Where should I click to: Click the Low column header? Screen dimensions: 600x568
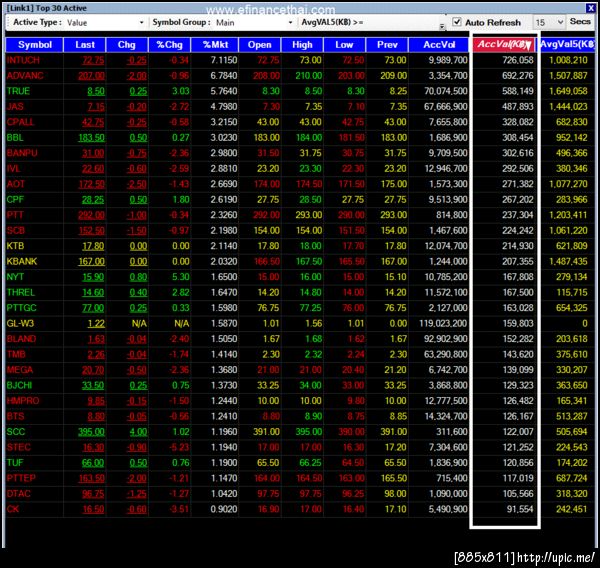coord(344,45)
